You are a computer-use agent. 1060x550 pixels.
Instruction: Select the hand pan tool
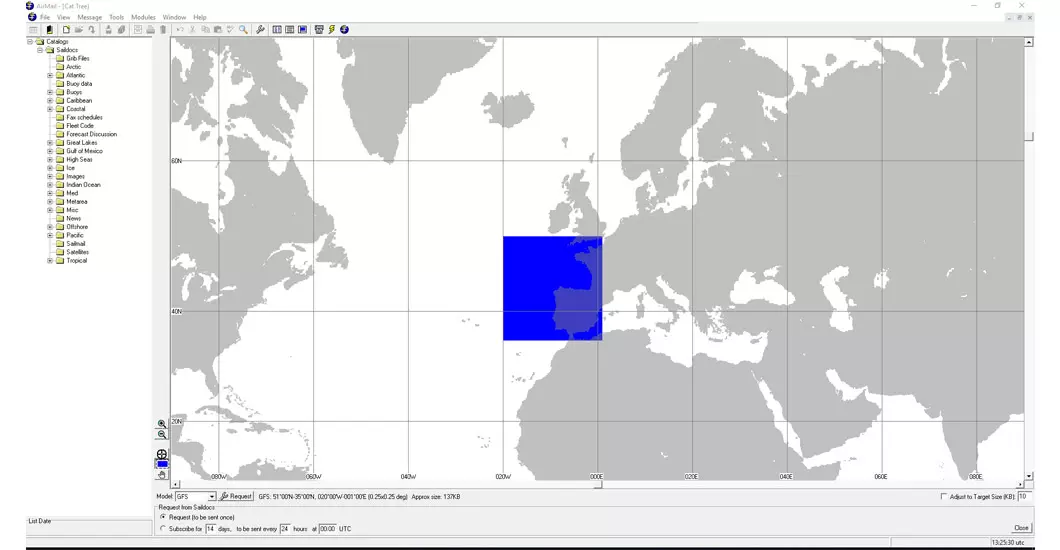pyautogui.click(x=162, y=475)
